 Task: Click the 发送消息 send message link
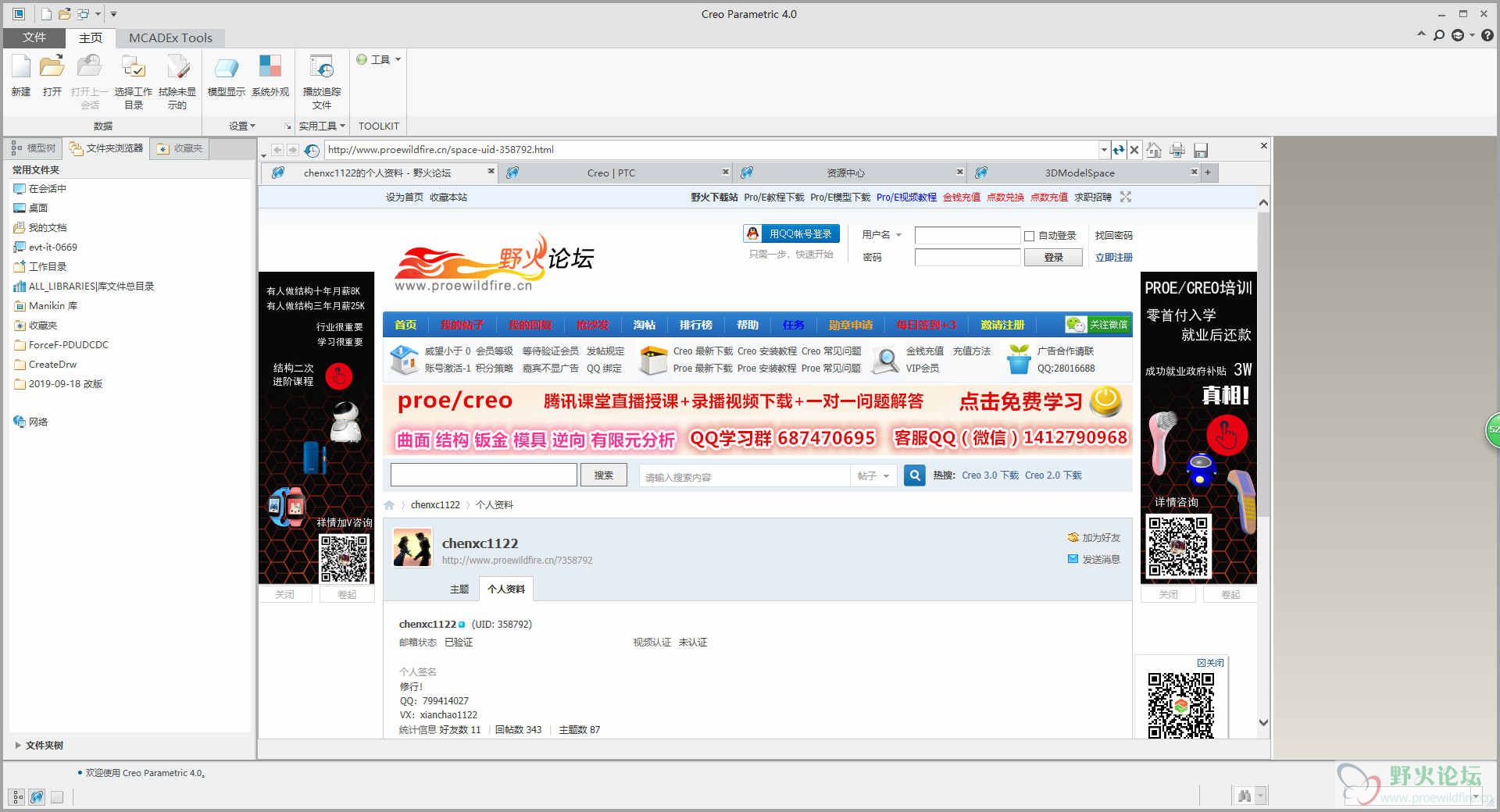click(x=1094, y=560)
